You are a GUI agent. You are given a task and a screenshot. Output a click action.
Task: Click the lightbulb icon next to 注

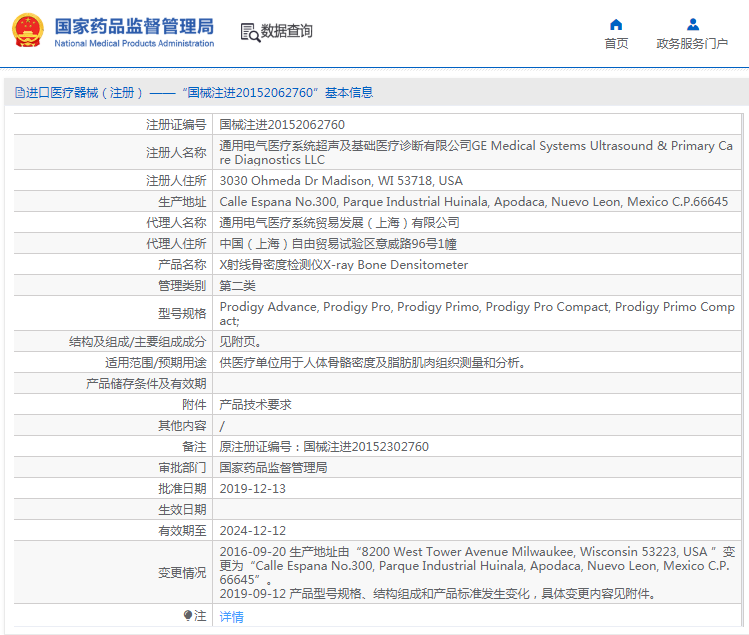pos(188,615)
